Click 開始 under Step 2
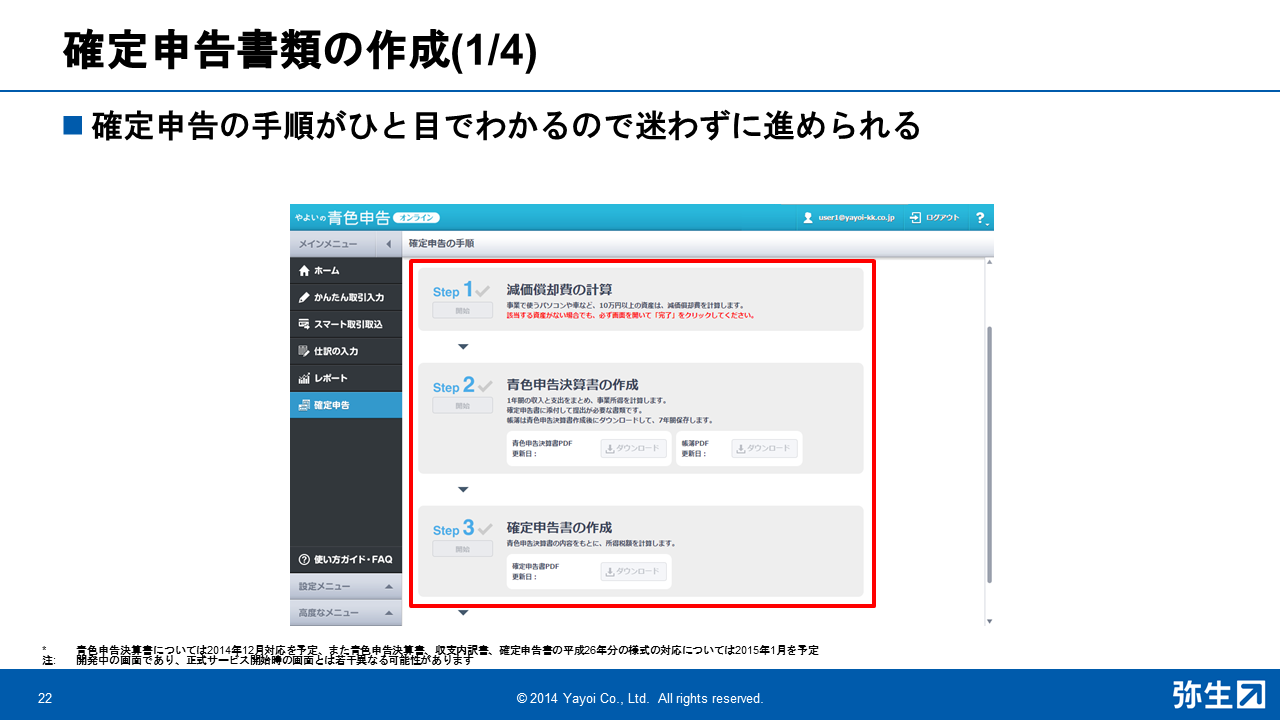This screenshot has width=1280, height=720. (462, 405)
